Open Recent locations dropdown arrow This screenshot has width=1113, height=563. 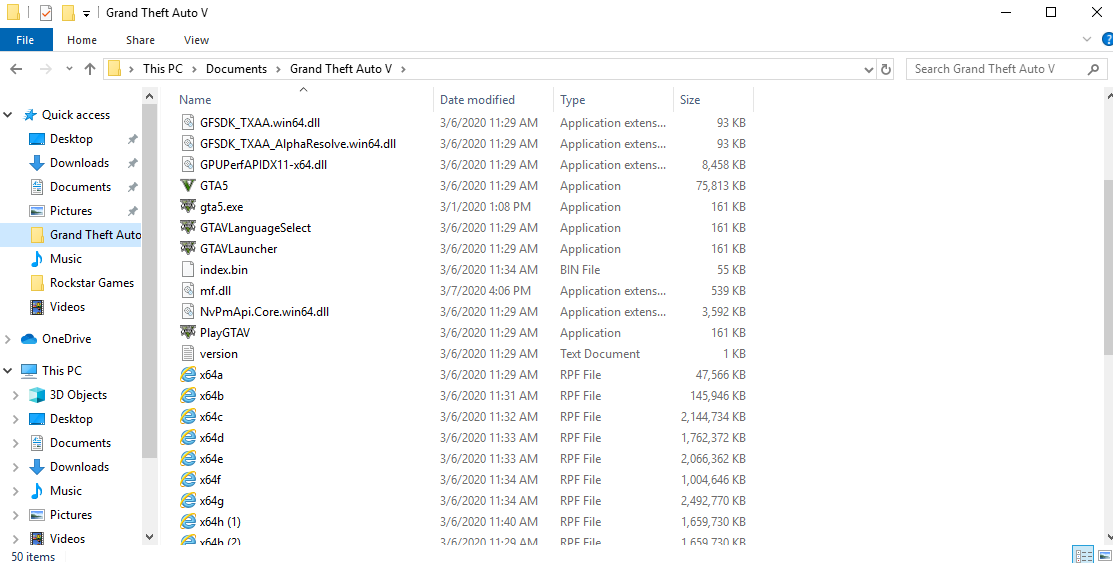pos(69,69)
